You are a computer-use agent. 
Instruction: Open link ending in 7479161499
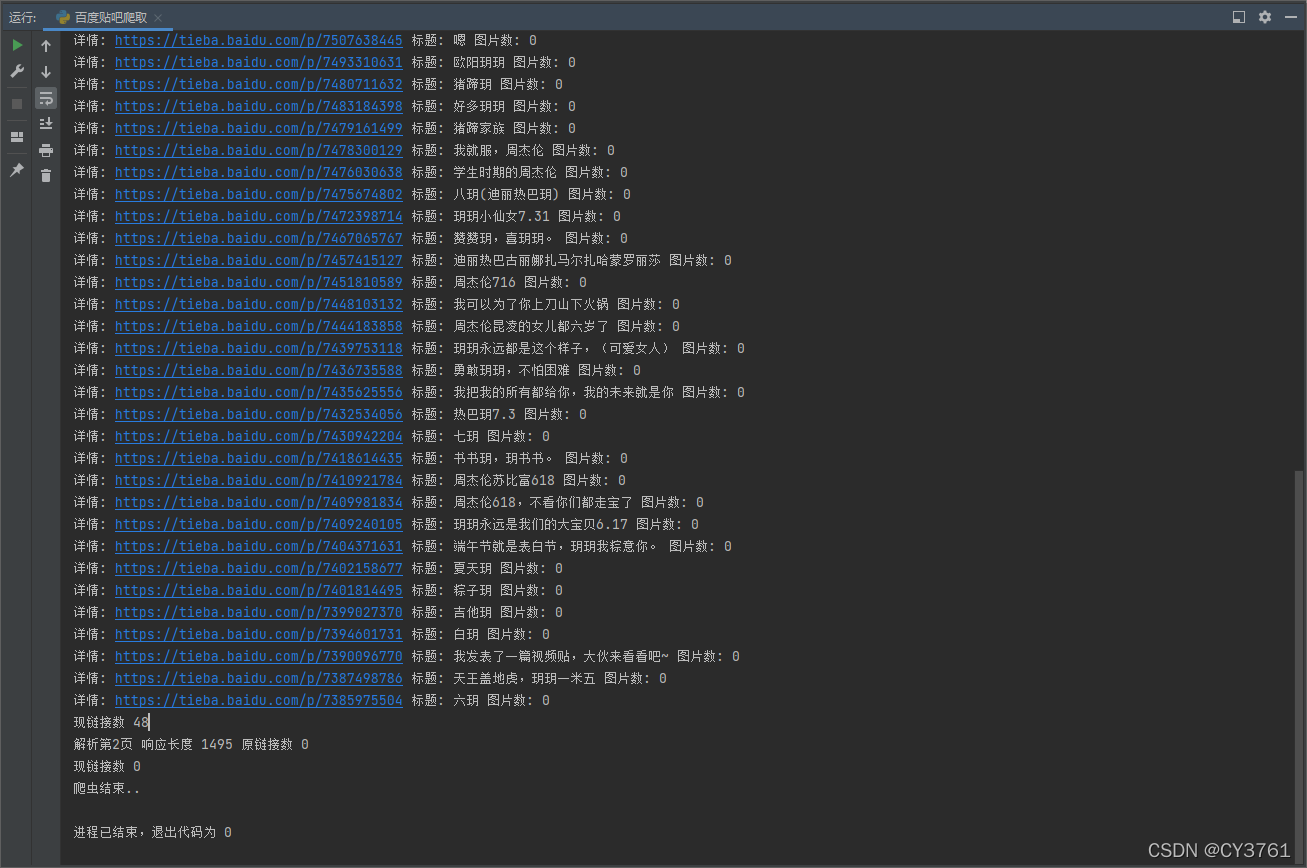259,128
